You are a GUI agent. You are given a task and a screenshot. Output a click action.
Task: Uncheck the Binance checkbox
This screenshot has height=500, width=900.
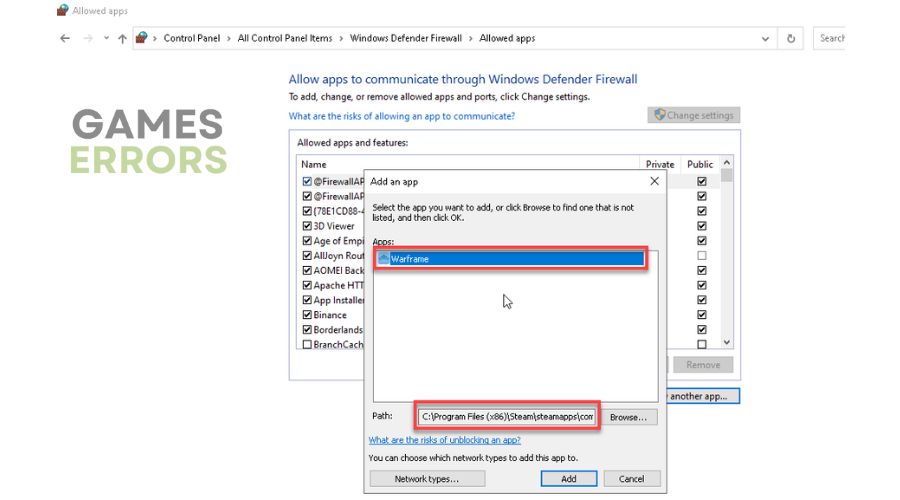click(x=307, y=315)
